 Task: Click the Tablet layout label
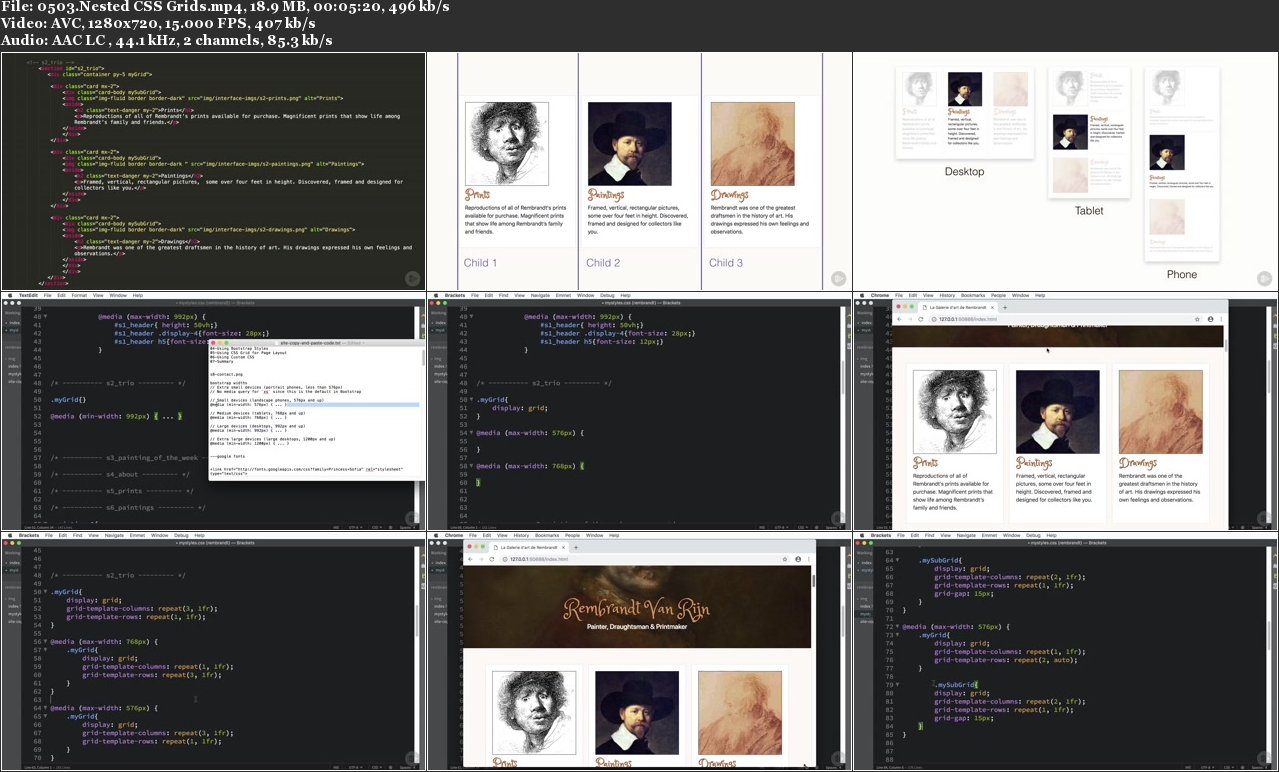[1089, 211]
